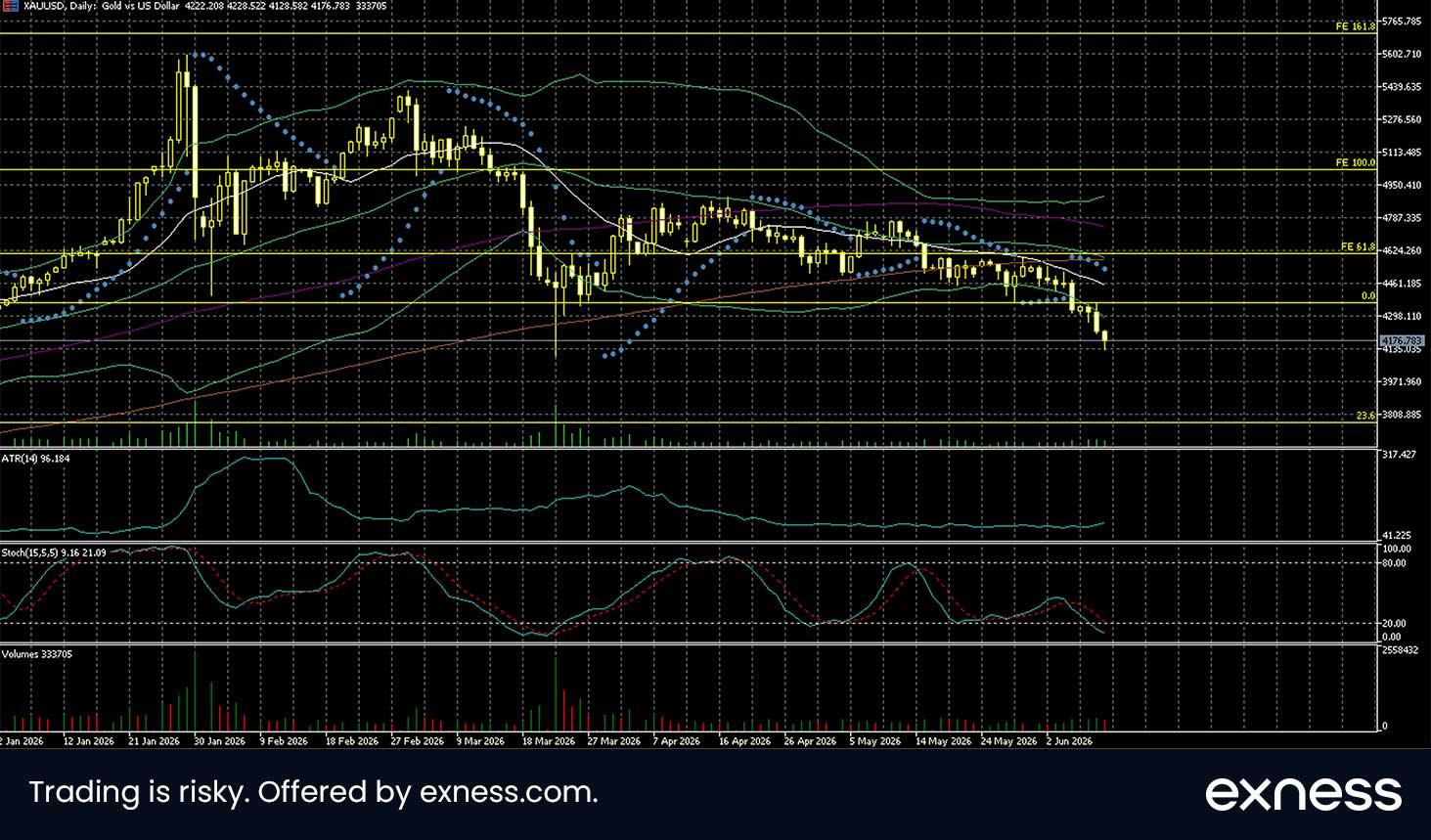1431x840 pixels.
Task: Click the Trading is risky disclaimer text
Action: tap(313, 792)
